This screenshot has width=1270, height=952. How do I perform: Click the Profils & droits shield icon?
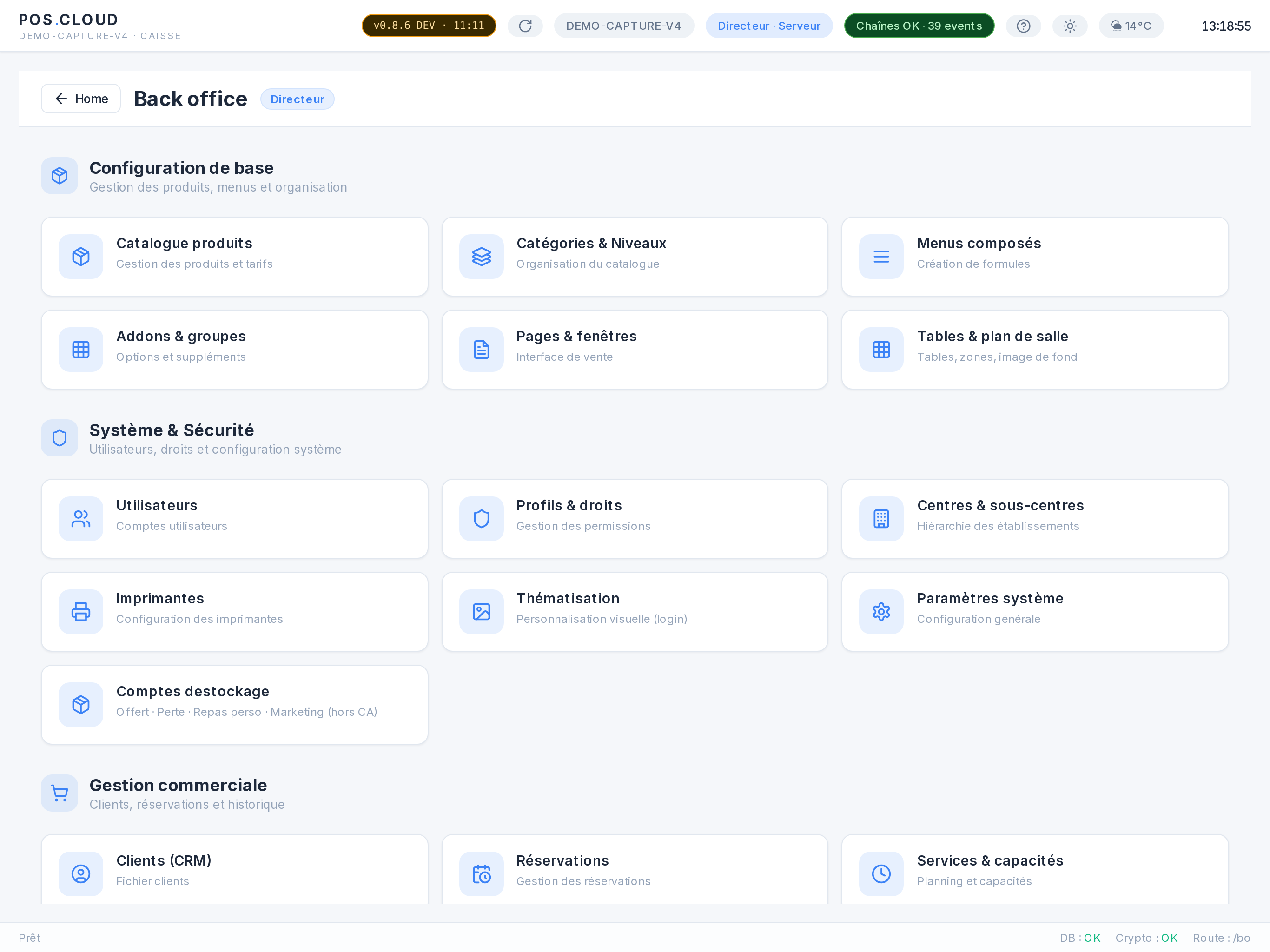click(x=481, y=519)
